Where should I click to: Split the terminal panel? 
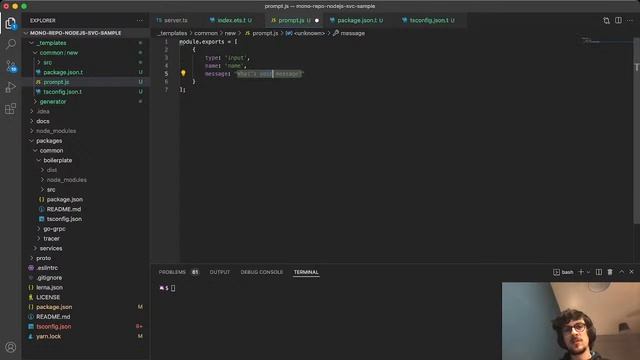click(599, 272)
